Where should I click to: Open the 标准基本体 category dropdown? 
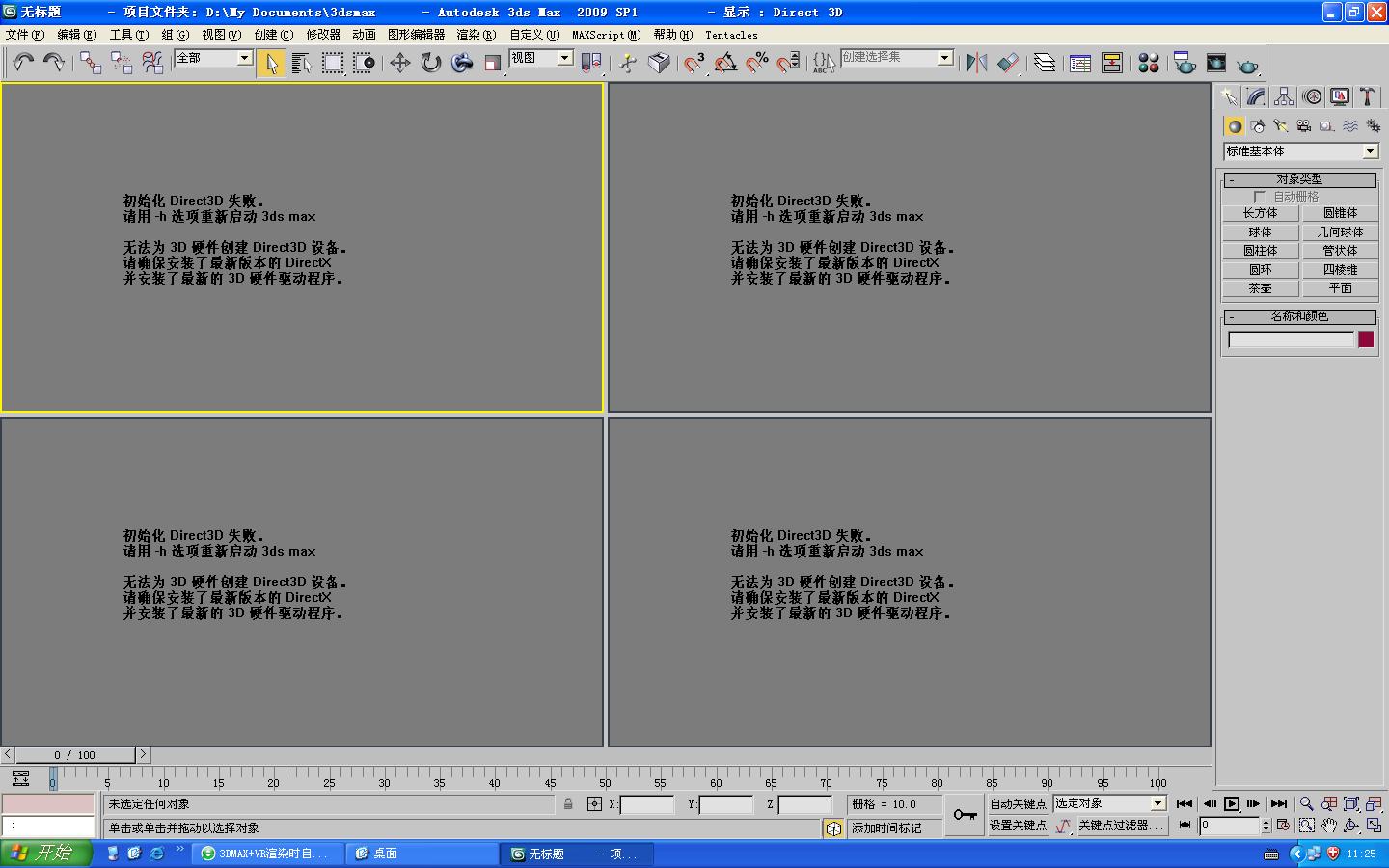tap(1301, 151)
